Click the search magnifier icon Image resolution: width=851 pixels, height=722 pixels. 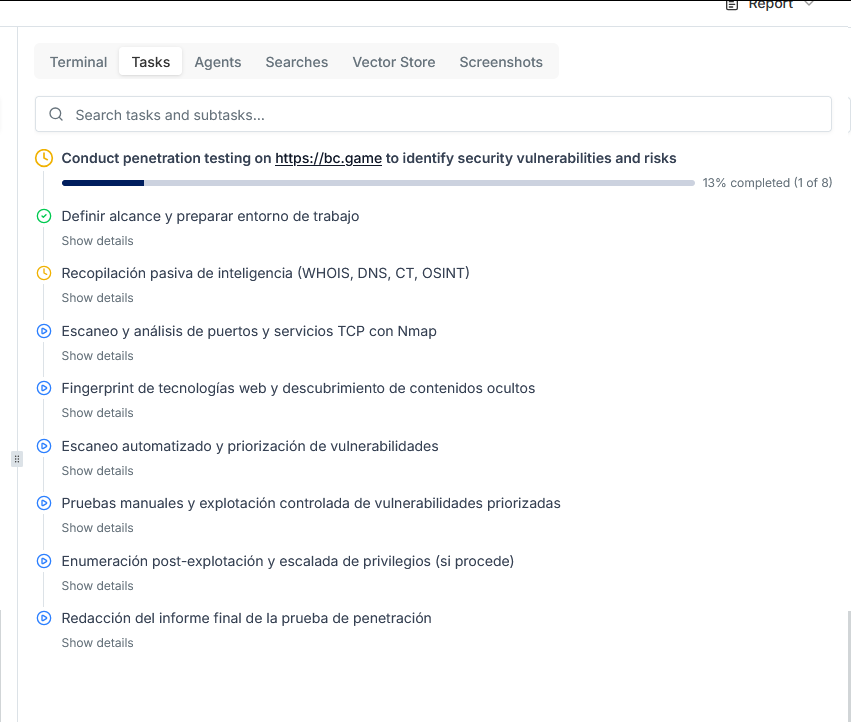point(56,115)
